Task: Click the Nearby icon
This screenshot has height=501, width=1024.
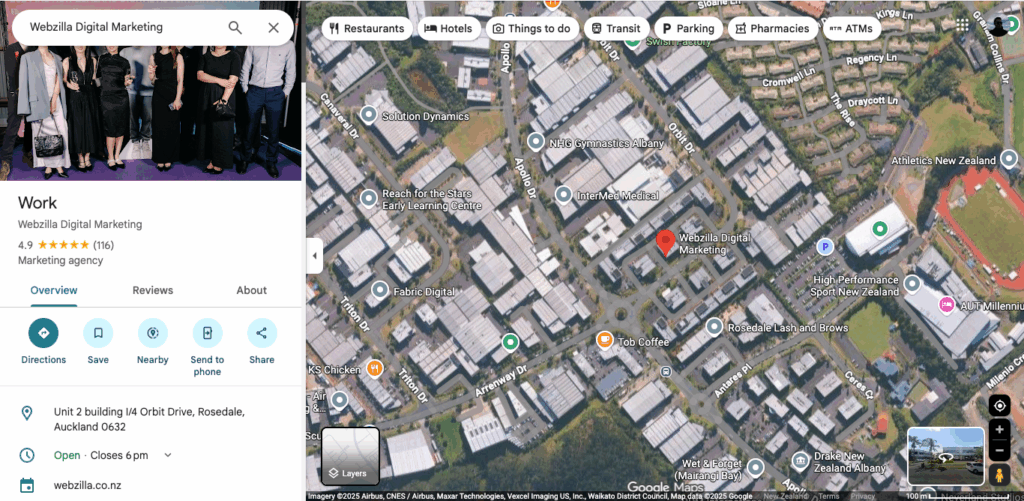Action: coord(153,333)
